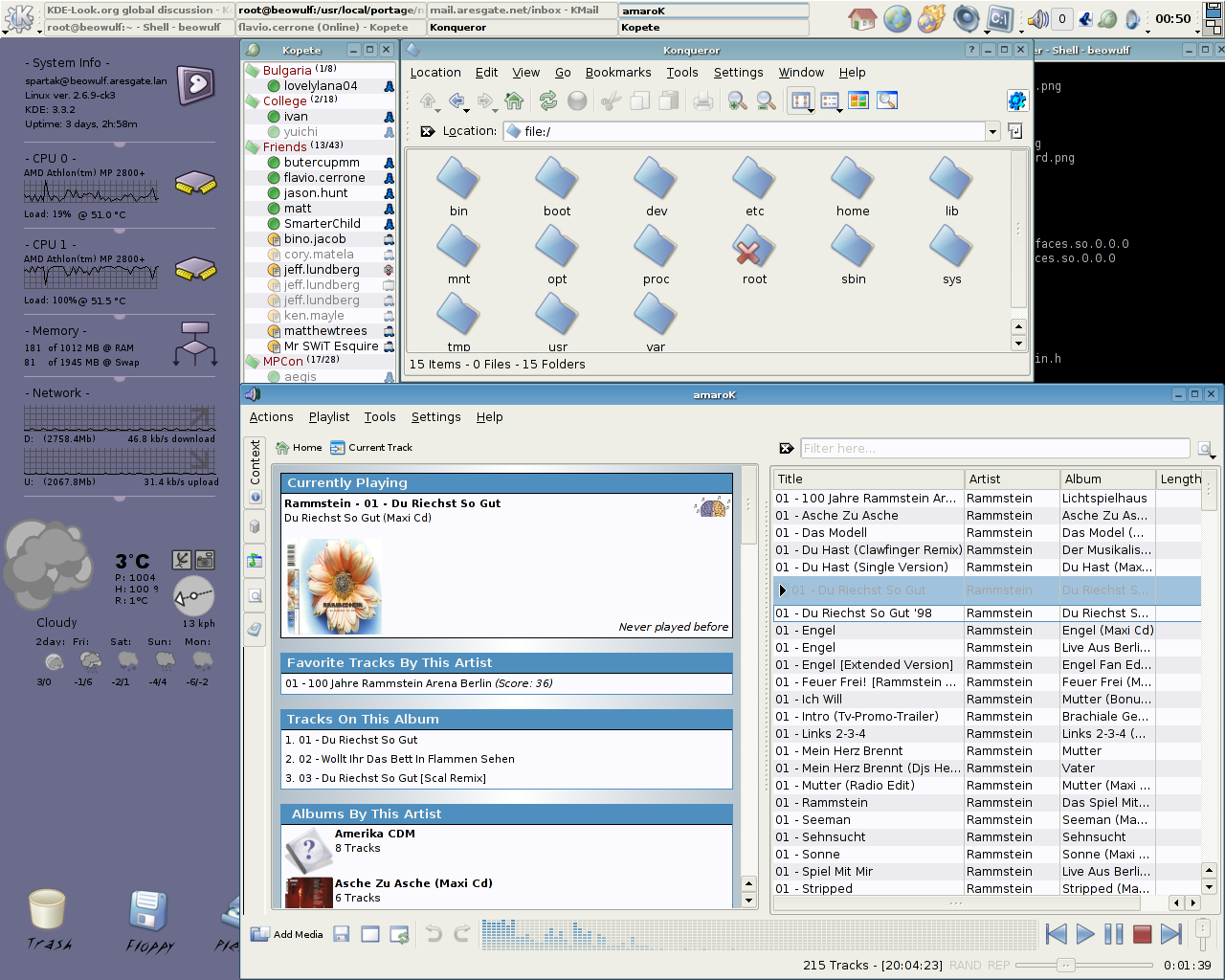Zoom in with Konqueror magnifier plus
Viewport: 1225px width, 980px height.
tap(737, 100)
